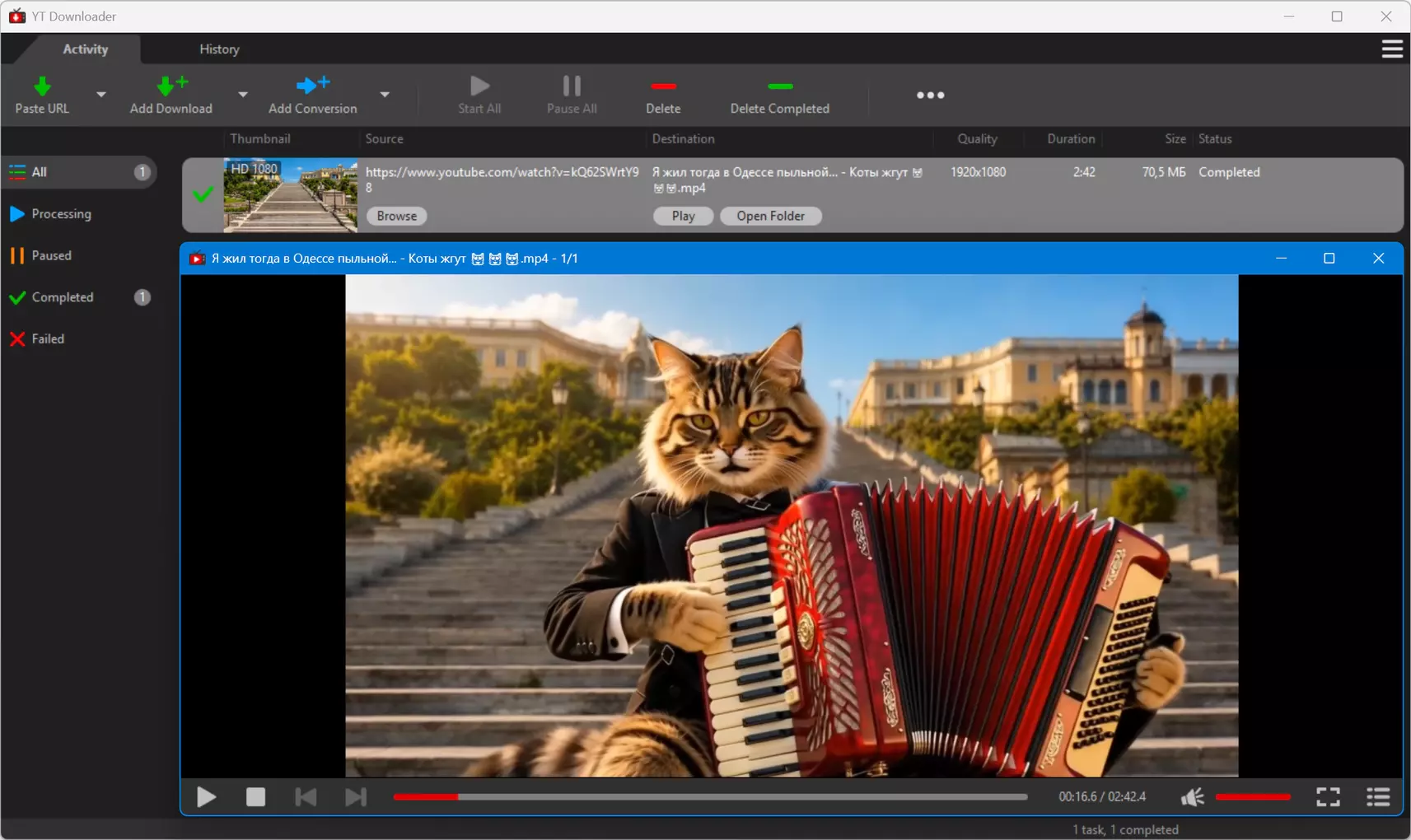
Task: Open the three-dots more options
Action: pyautogui.click(x=930, y=95)
